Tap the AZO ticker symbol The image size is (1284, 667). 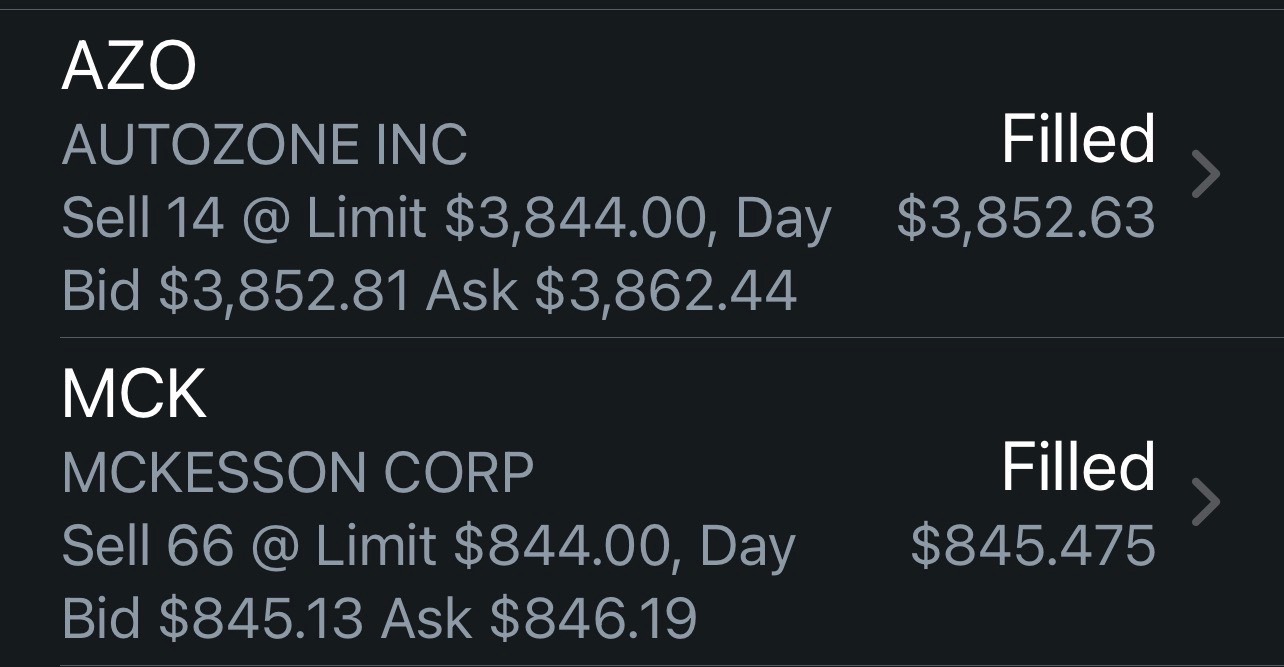tap(129, 68)
